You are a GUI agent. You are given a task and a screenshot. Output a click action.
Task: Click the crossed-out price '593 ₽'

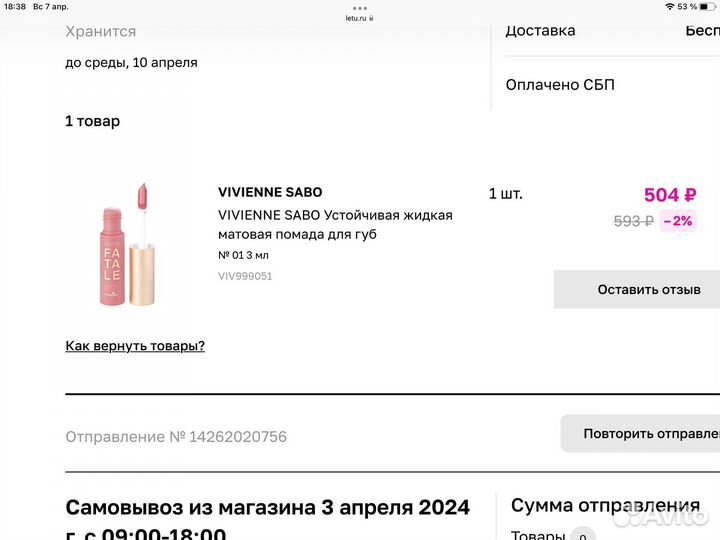[x=634, y=221]
